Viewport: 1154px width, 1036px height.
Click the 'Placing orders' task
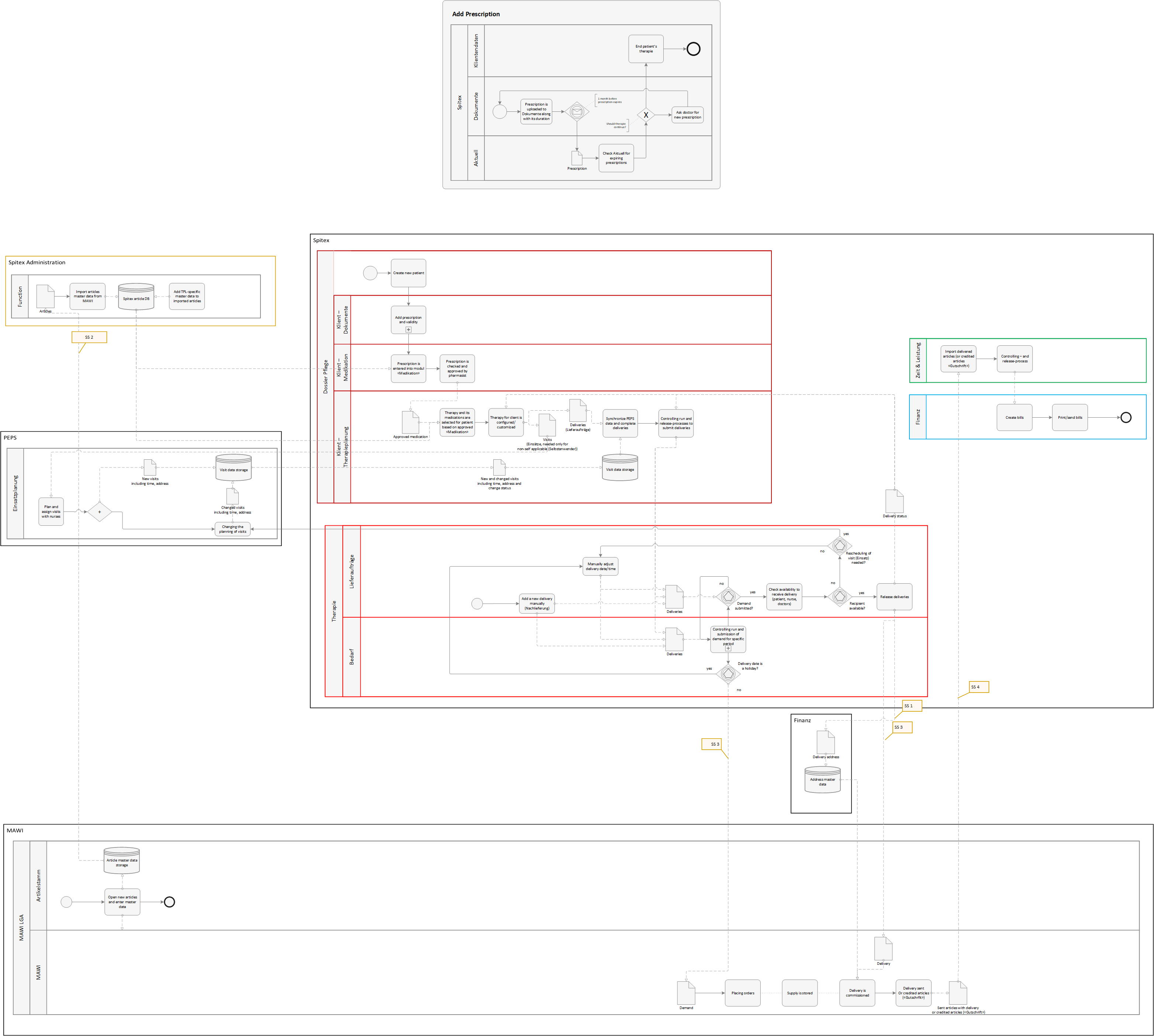pos(742,993)
